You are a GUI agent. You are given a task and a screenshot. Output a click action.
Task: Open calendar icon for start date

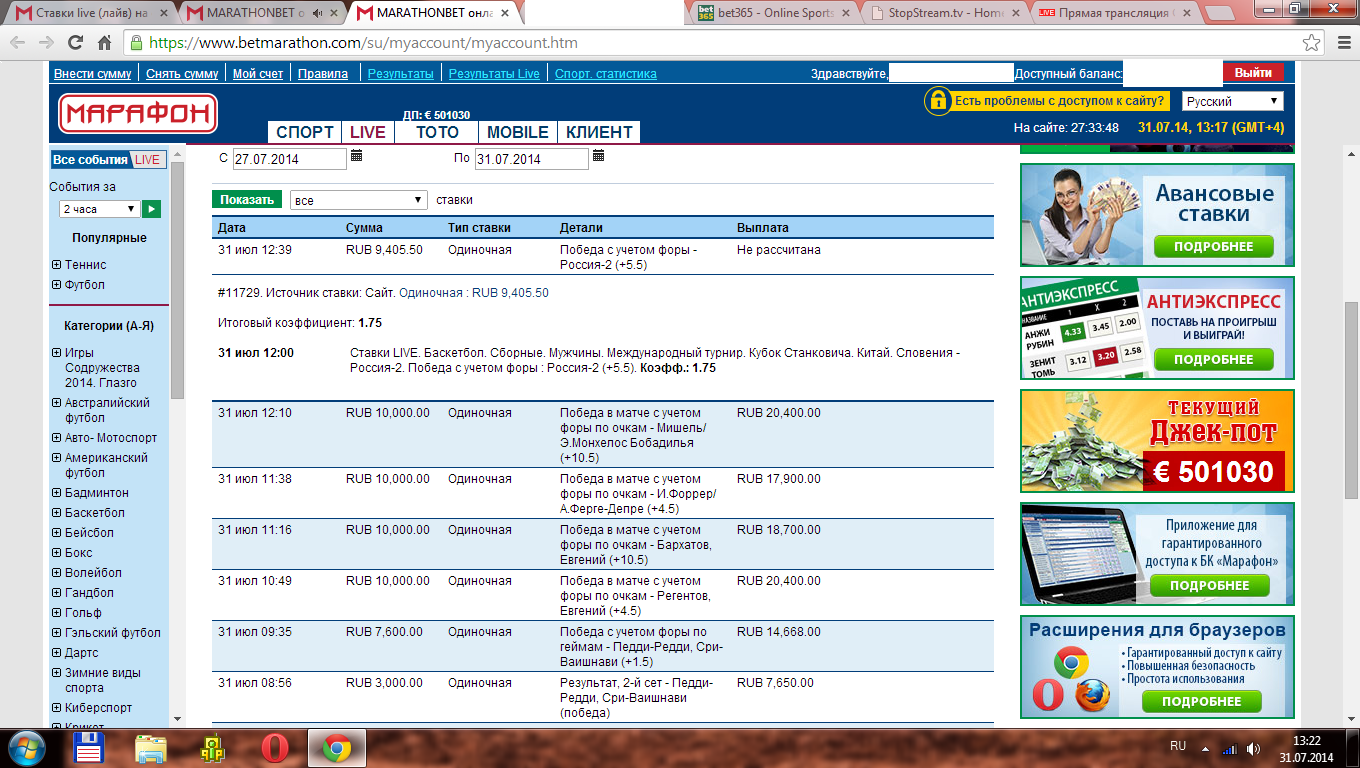[357, 156]
